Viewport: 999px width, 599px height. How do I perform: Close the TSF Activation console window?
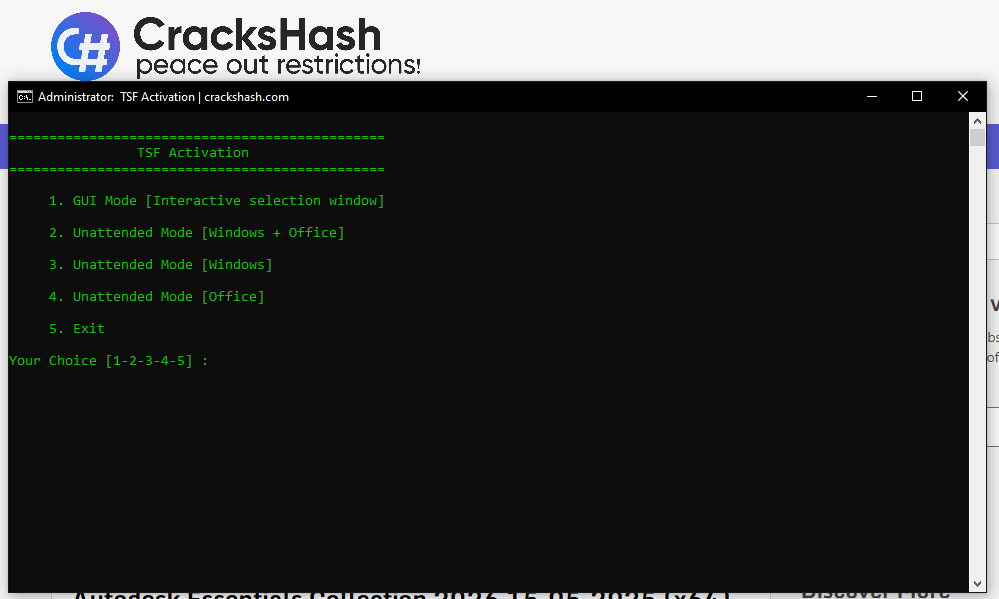click(963, 96)
